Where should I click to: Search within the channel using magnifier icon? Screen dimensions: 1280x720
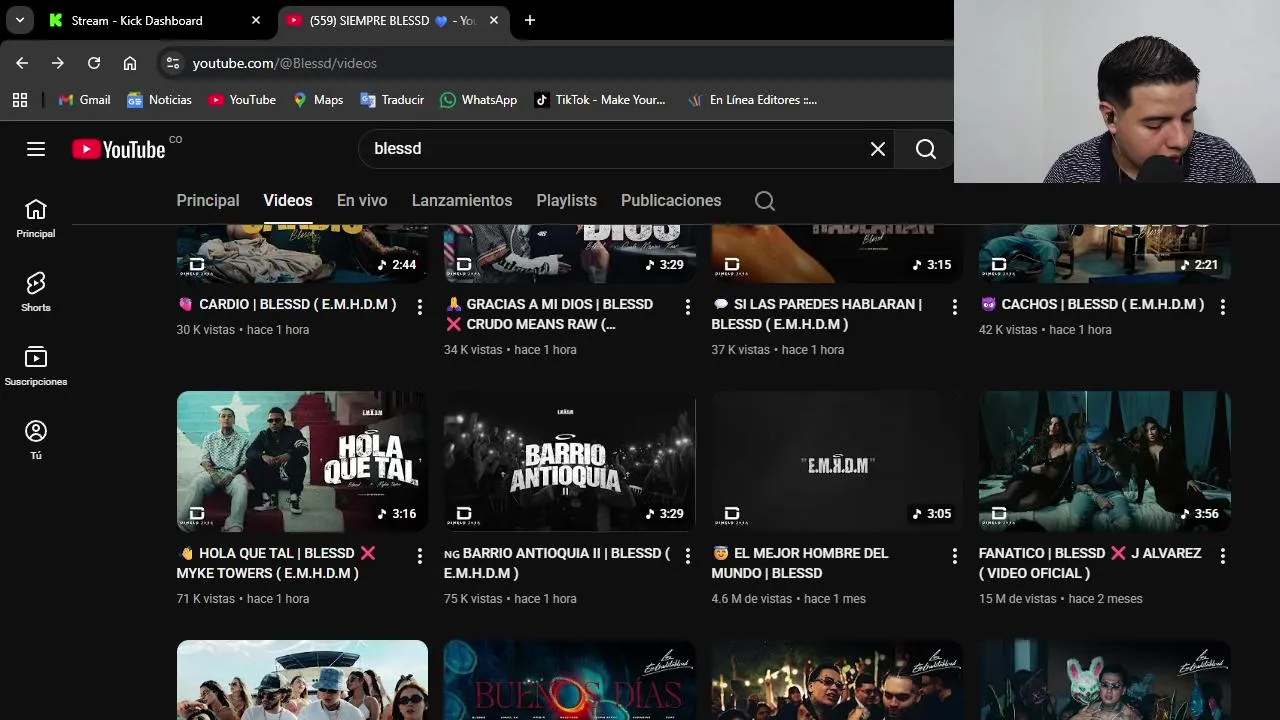(765, 201)
